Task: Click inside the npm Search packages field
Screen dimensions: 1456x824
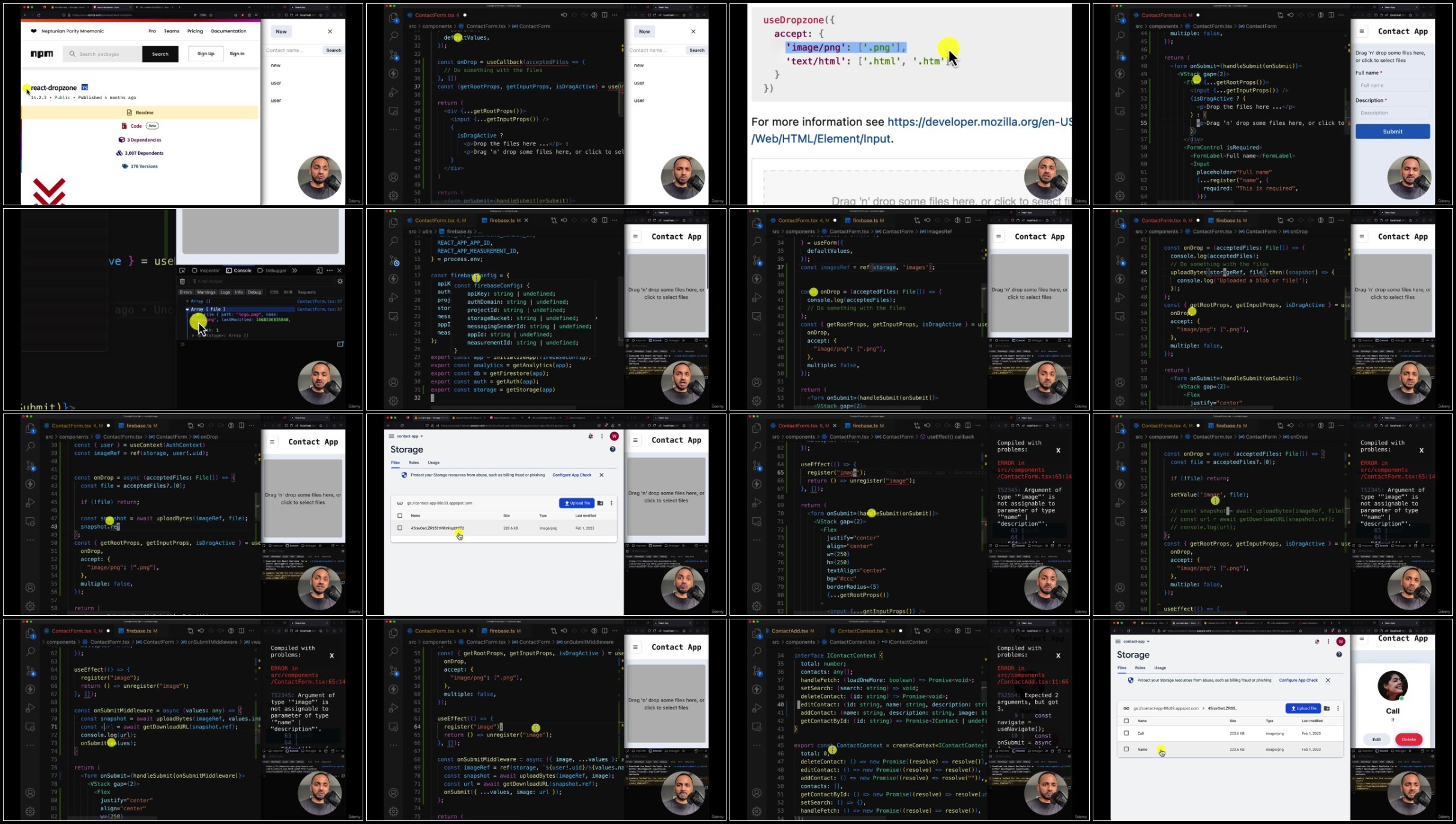Action: tap(103, 54)
